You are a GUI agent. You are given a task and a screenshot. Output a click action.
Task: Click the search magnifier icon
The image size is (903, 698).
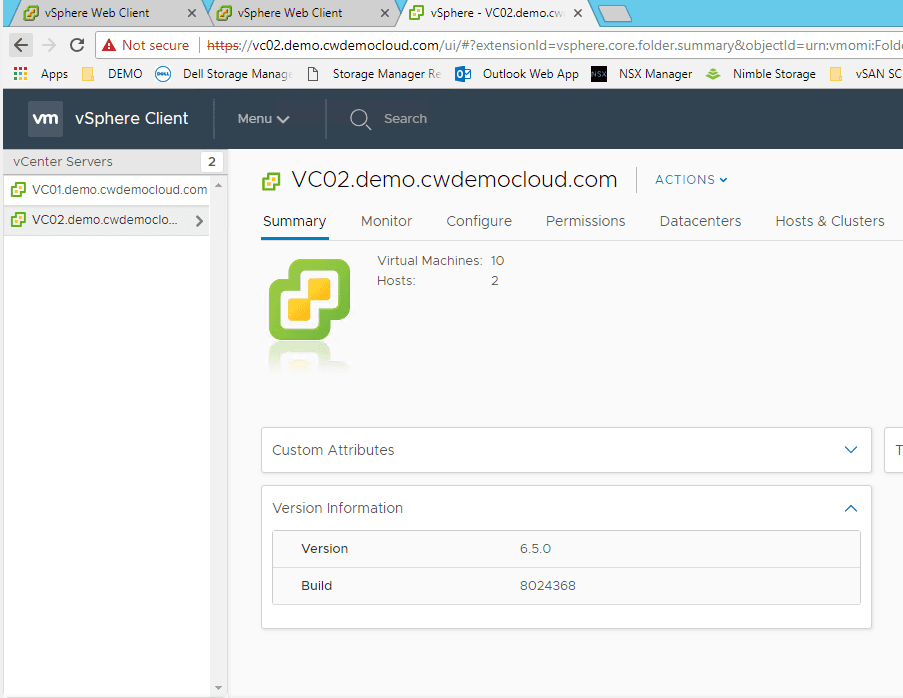tap(361, 119)
